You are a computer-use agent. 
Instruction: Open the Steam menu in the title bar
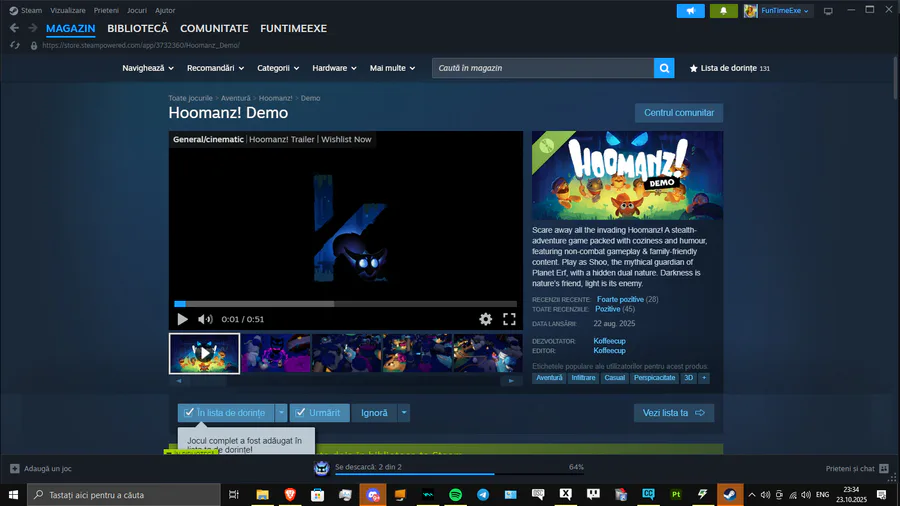[26, 10]
